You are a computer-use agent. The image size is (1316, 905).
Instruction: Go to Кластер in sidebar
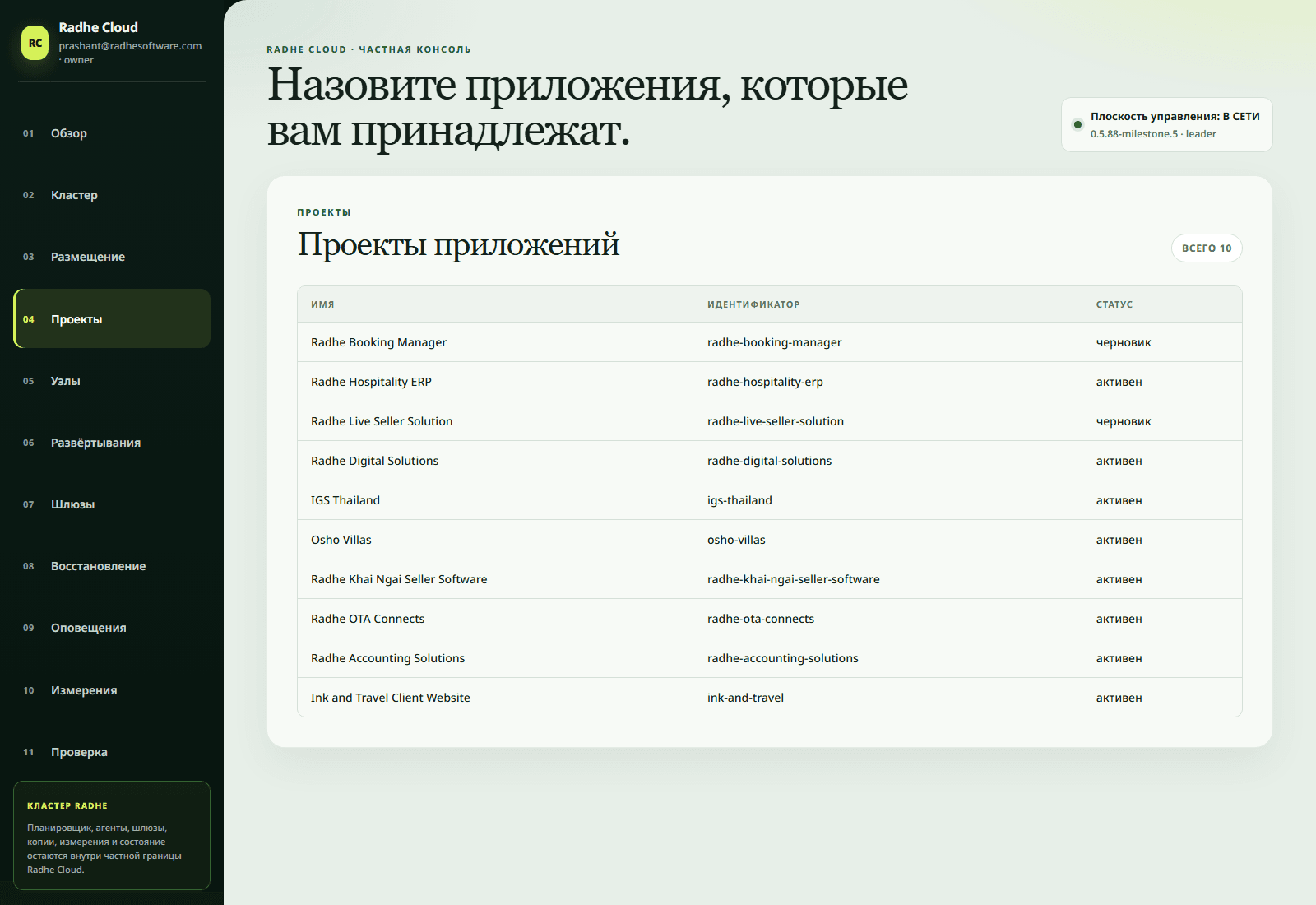click(112, 195)
